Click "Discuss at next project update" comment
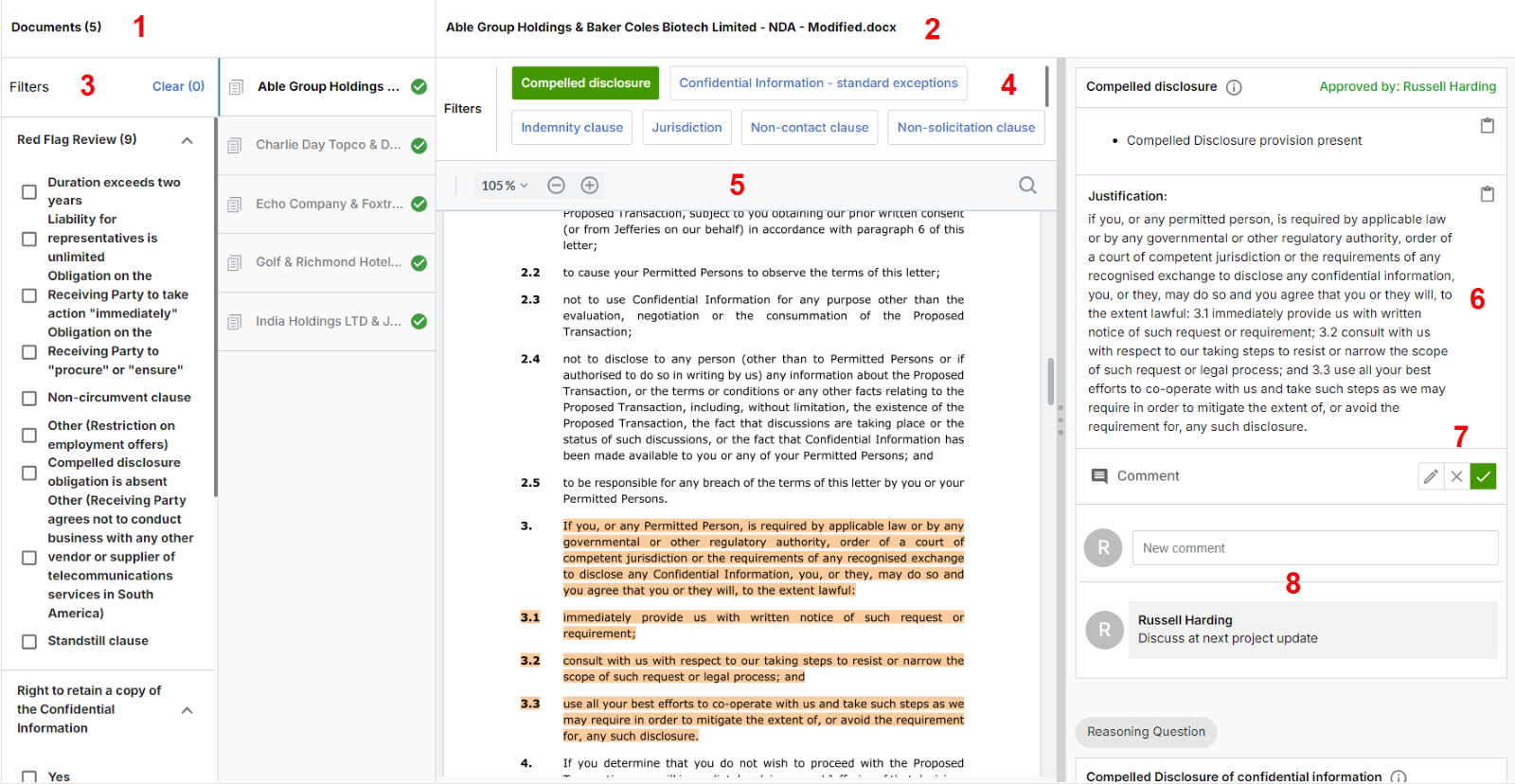The image size is (1515, 784). (1227, 639)
